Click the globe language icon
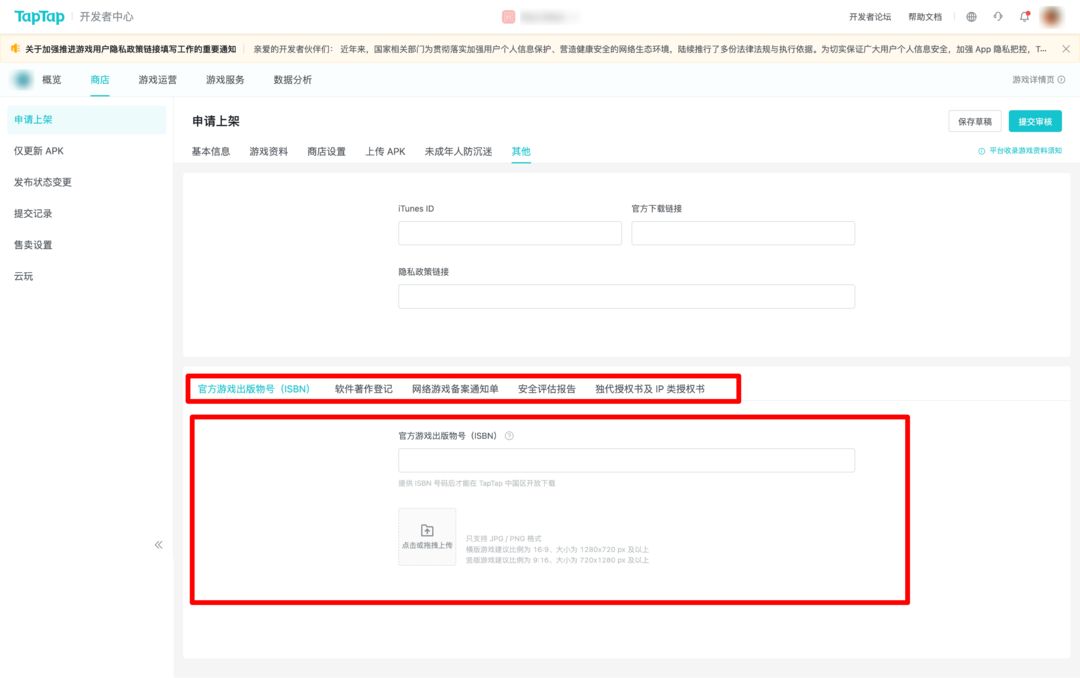1080x678 pixels. [971, 17]
